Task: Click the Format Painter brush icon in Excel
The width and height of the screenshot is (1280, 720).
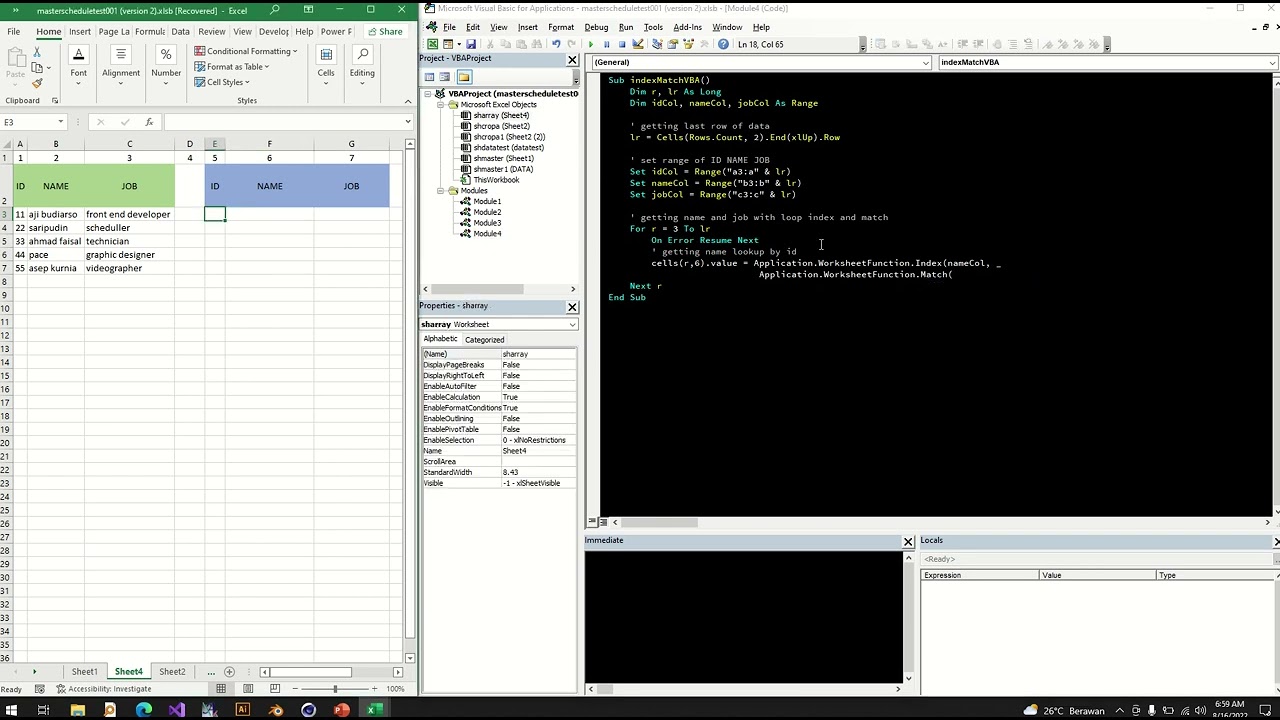Action: [36, 83]
